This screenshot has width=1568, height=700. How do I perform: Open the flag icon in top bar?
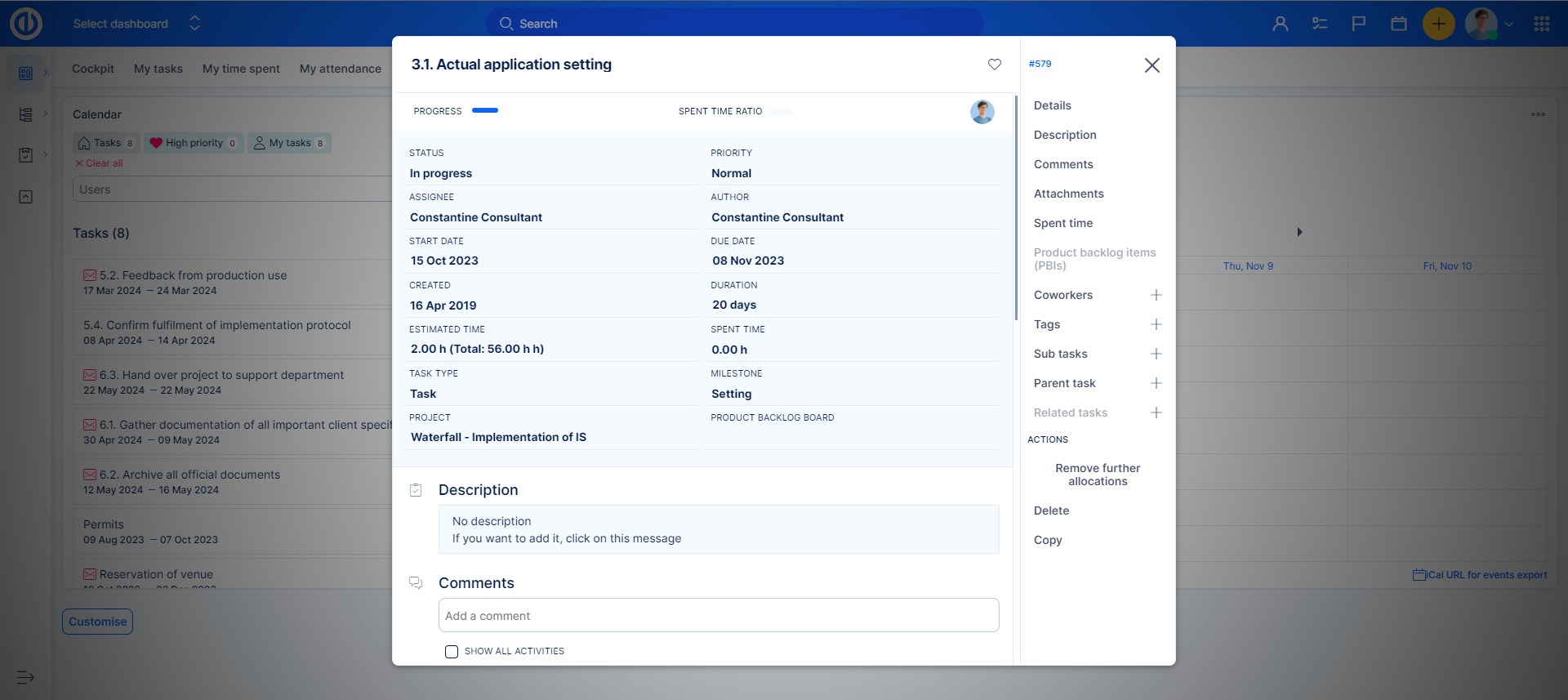point(1358,24)
